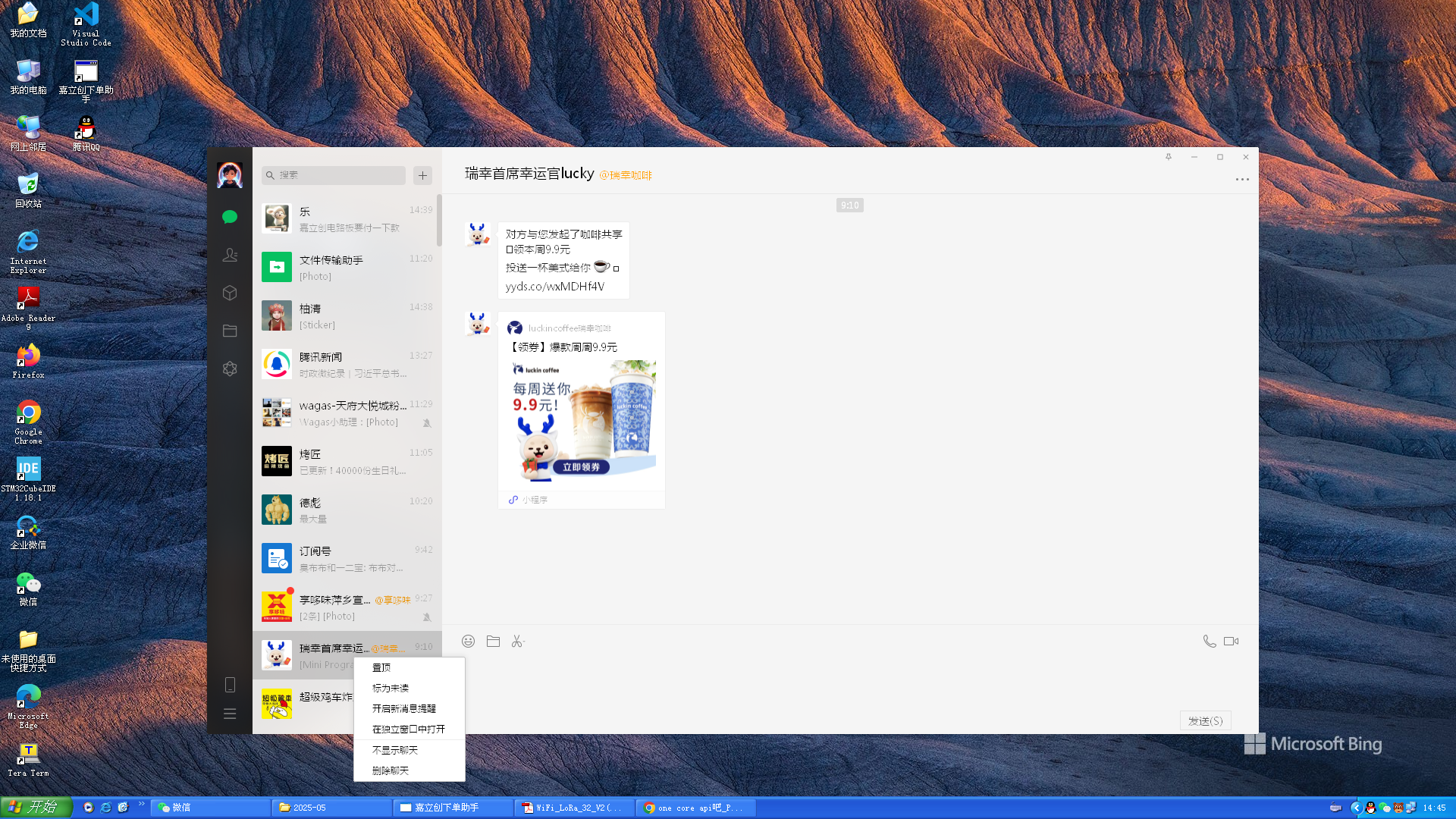
Task: Open the Chats tab in WeChat sidebar
Action: 230,217
